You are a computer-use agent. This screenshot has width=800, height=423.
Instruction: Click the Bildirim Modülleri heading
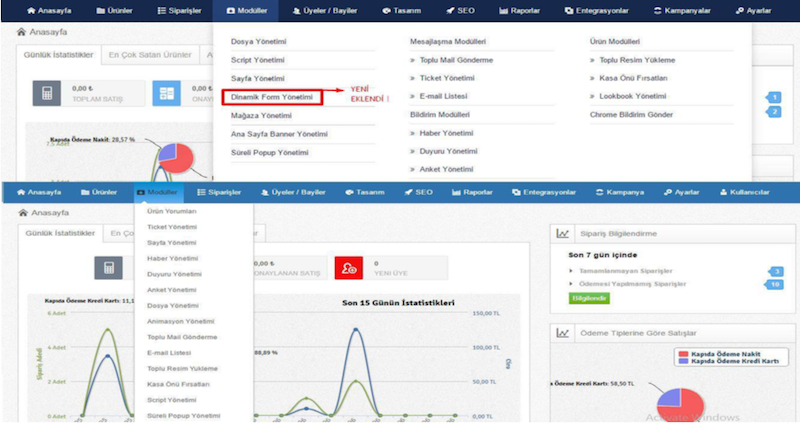(439, 115)
